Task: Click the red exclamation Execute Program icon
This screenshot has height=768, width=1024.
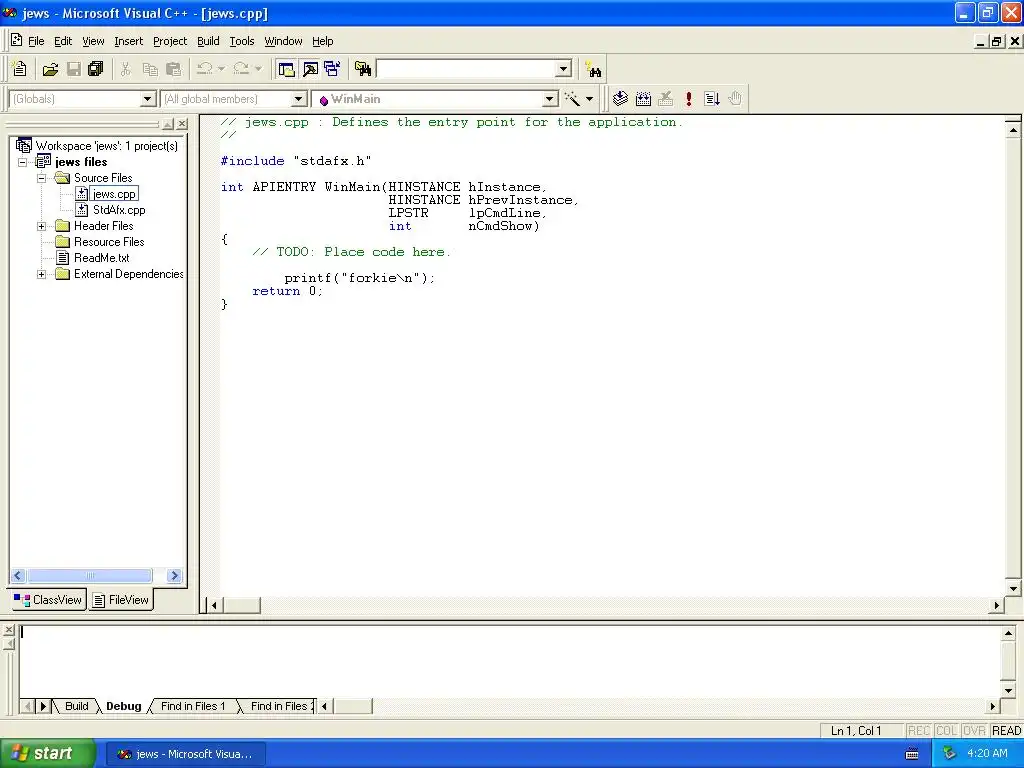Action: [x=688, y=99]
